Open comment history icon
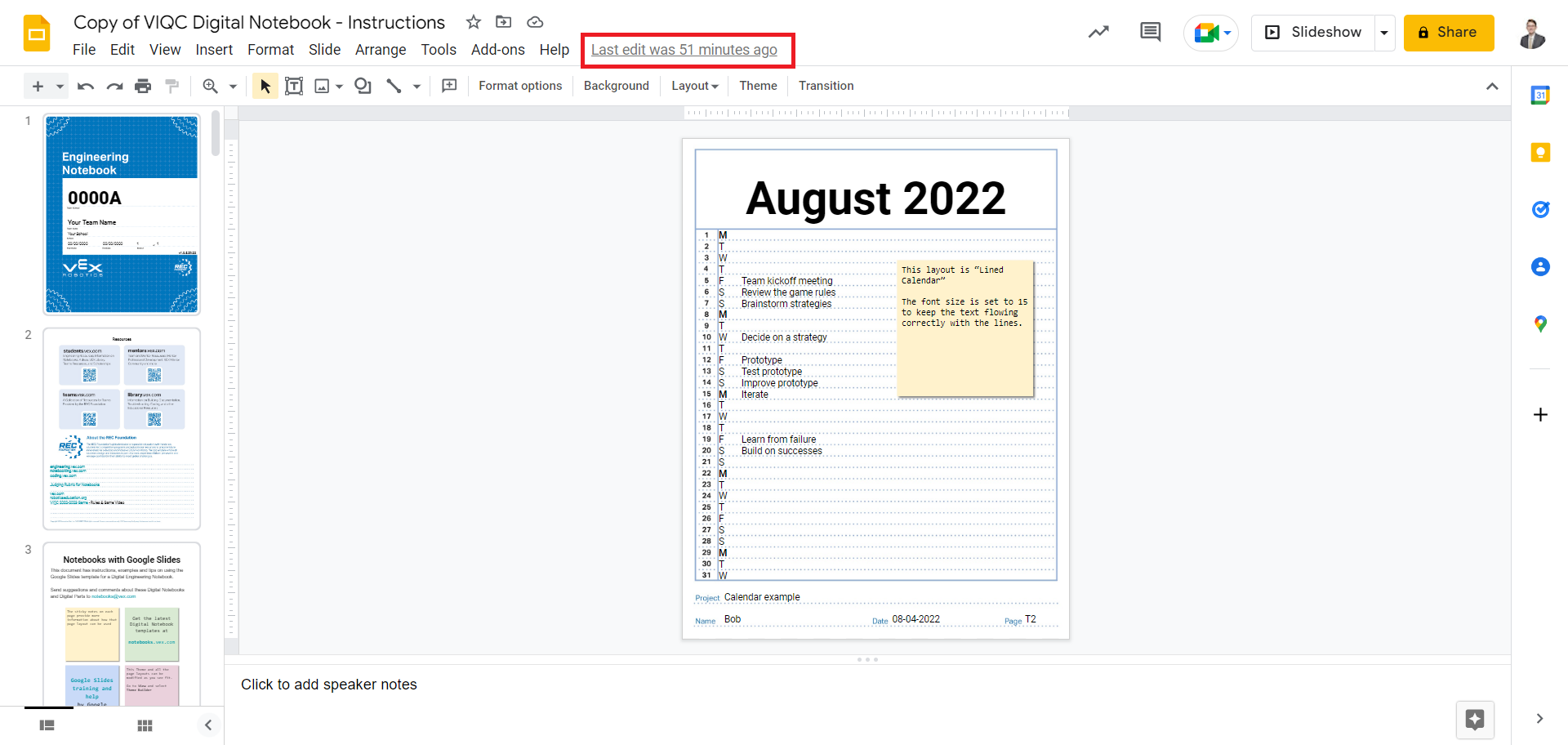The image size is (1568, 745). pos(1150,33)
